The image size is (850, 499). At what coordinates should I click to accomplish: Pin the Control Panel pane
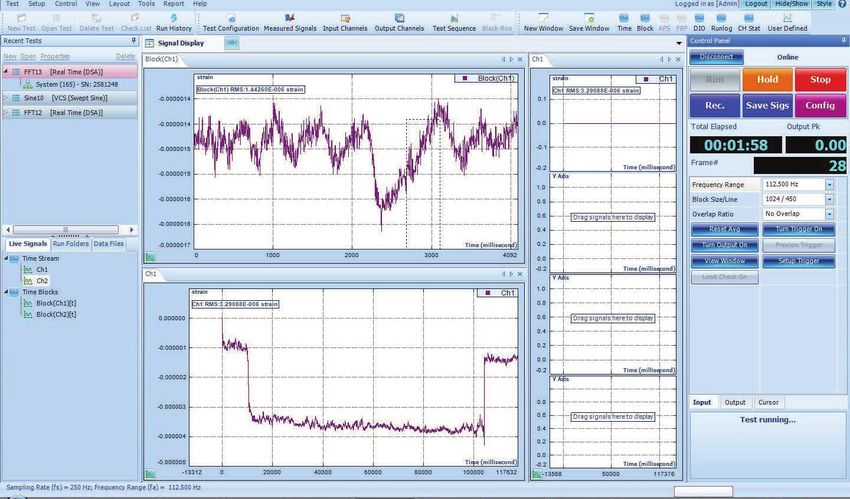tap(843, 41)
